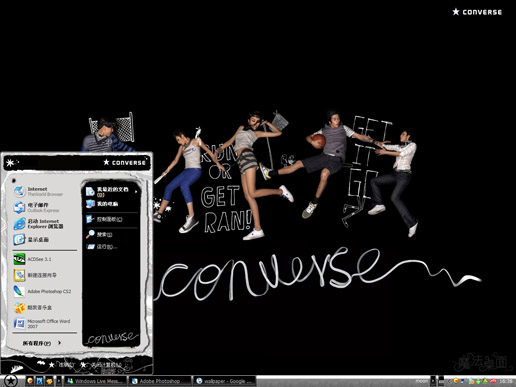The height and width of the screenshot is (387, 516).
Task: Open Control Panel menu entry
Action: tap(104, 219)
